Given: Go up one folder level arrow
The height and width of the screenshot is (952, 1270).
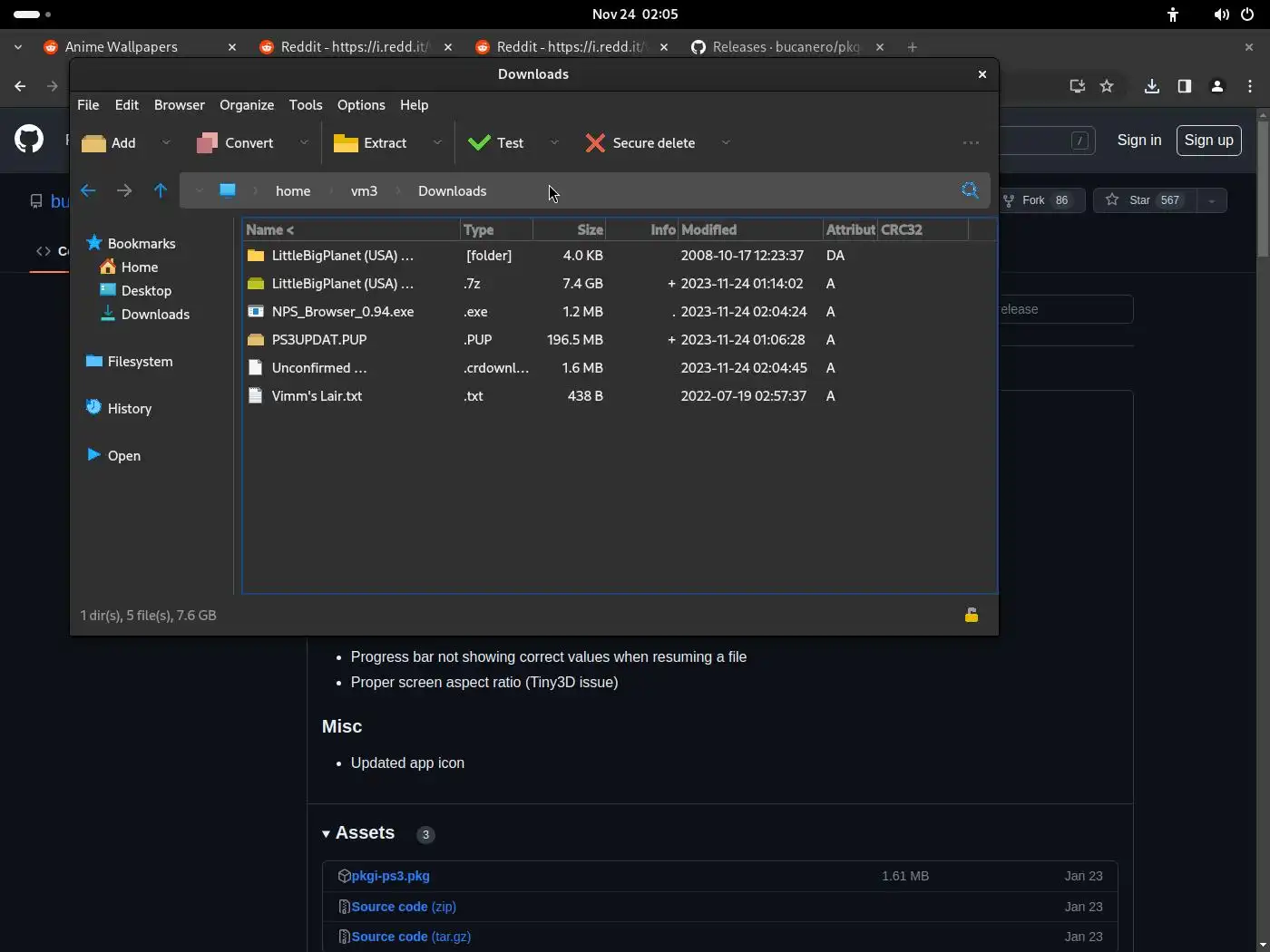Looking at the screenshot, I should [x=161, y=190].
